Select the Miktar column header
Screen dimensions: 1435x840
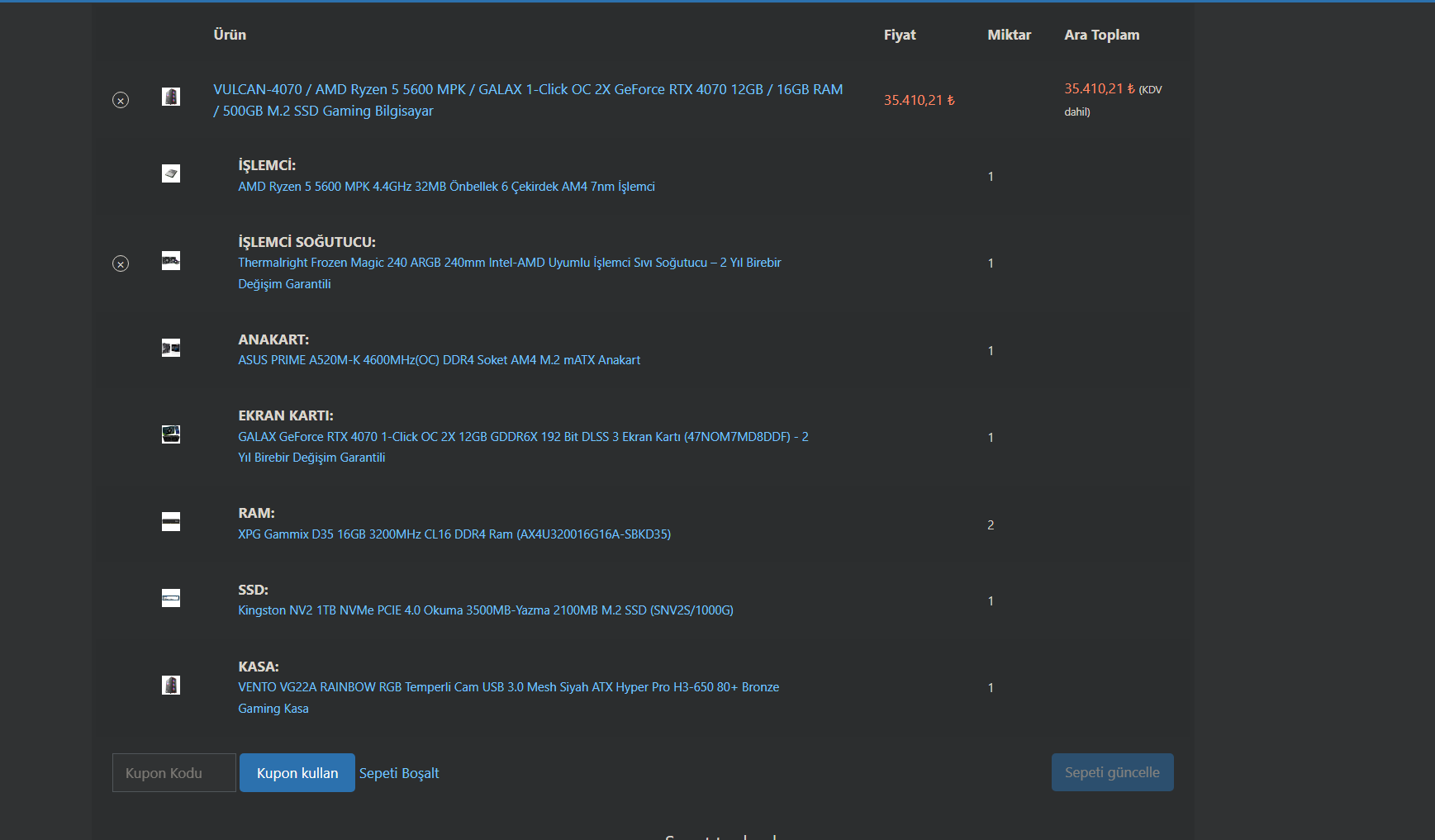tap(1010, 35)
